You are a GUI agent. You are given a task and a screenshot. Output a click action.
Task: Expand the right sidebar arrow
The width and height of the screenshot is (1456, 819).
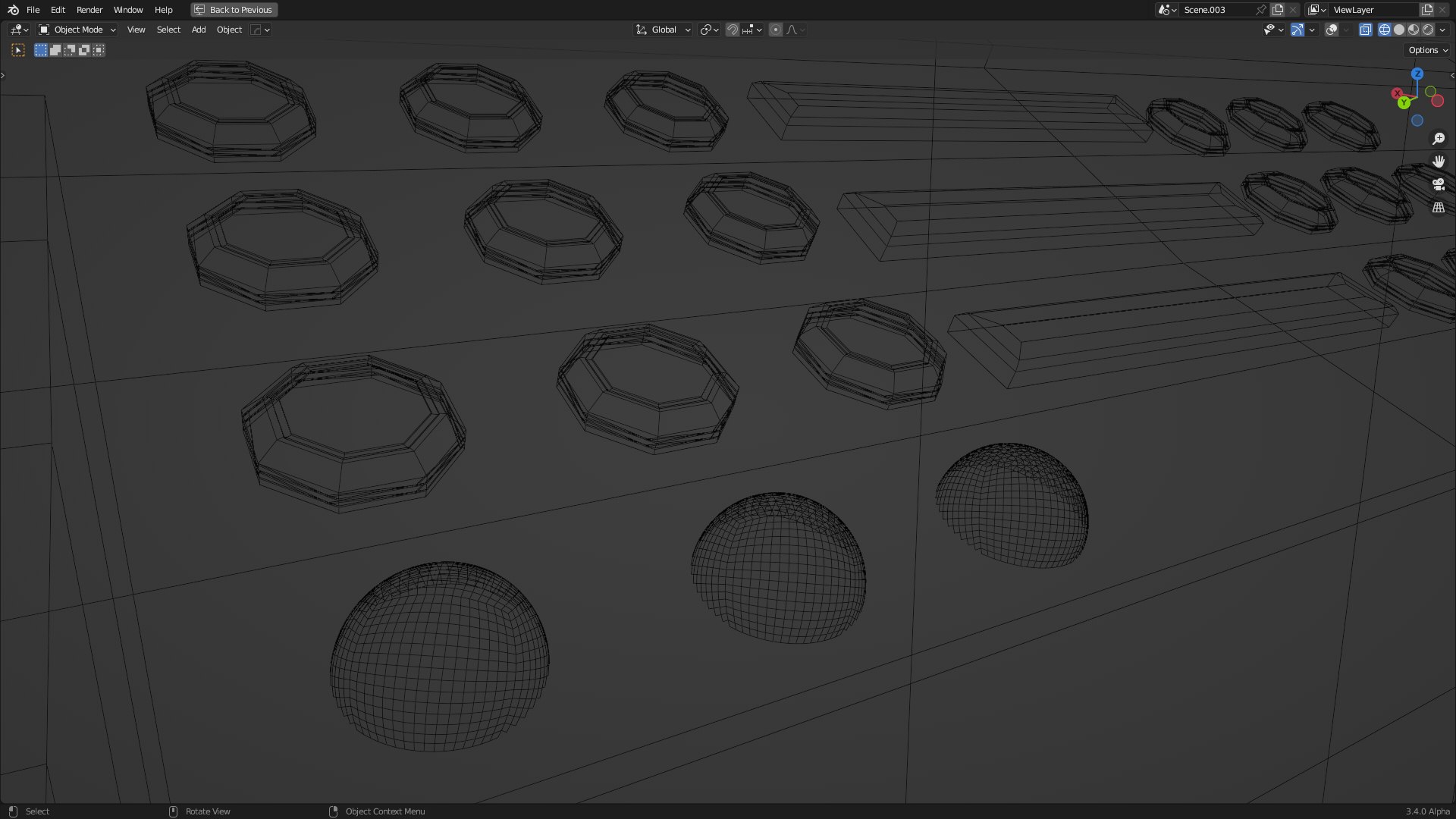pos(1452,75)
